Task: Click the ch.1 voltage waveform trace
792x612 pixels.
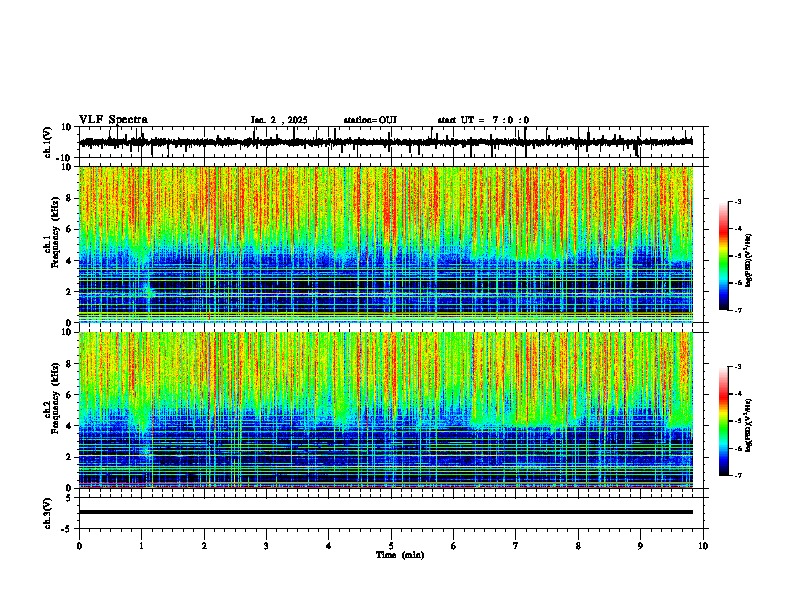Action: coord(386,142)
